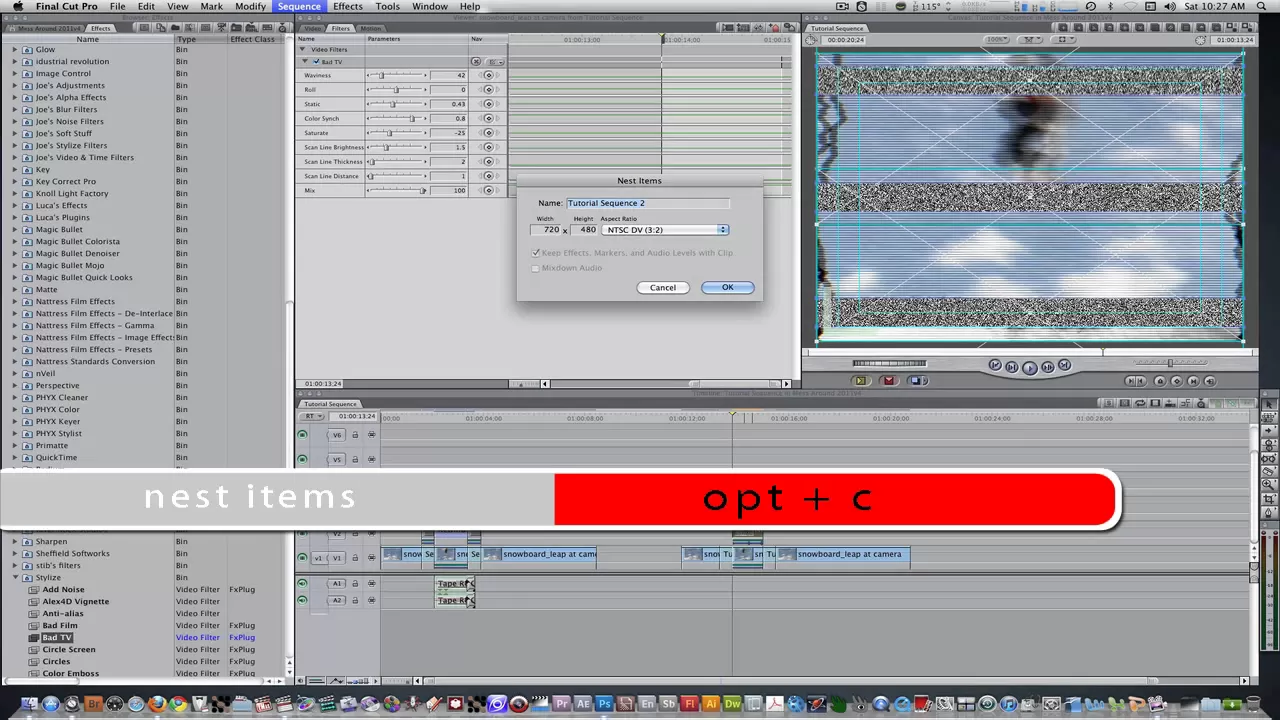Collapse the Stylize bin
The image size is (1280, 720).
click(15, 578)
